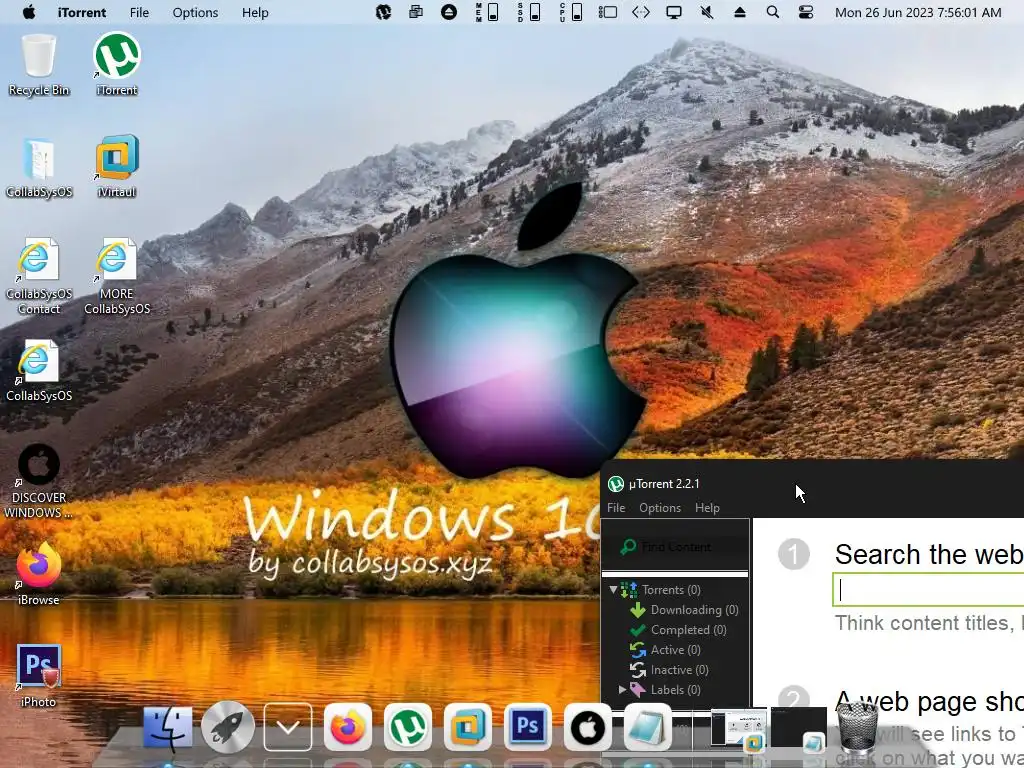Screen dimensions: 1024x768
Task: Click the µTorrent 2.2.1 title bar logo
Action: tap(615, 484)
